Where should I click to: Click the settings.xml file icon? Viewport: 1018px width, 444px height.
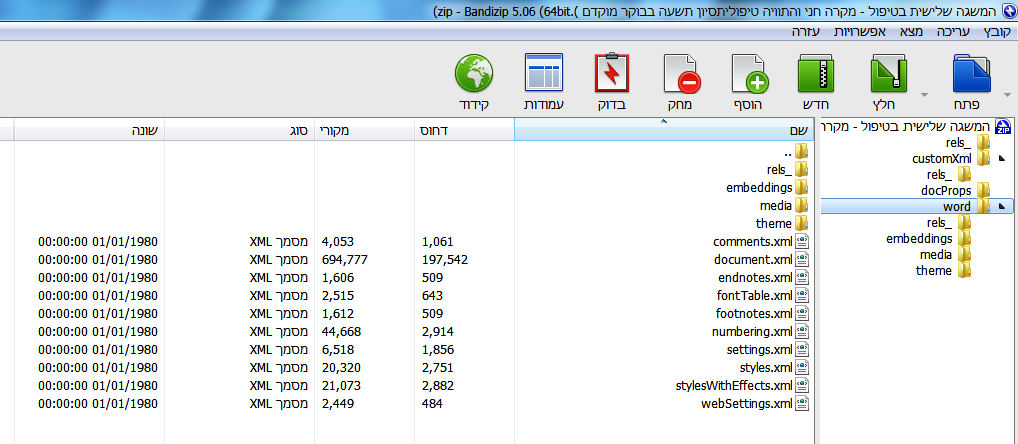click(802, 350)
